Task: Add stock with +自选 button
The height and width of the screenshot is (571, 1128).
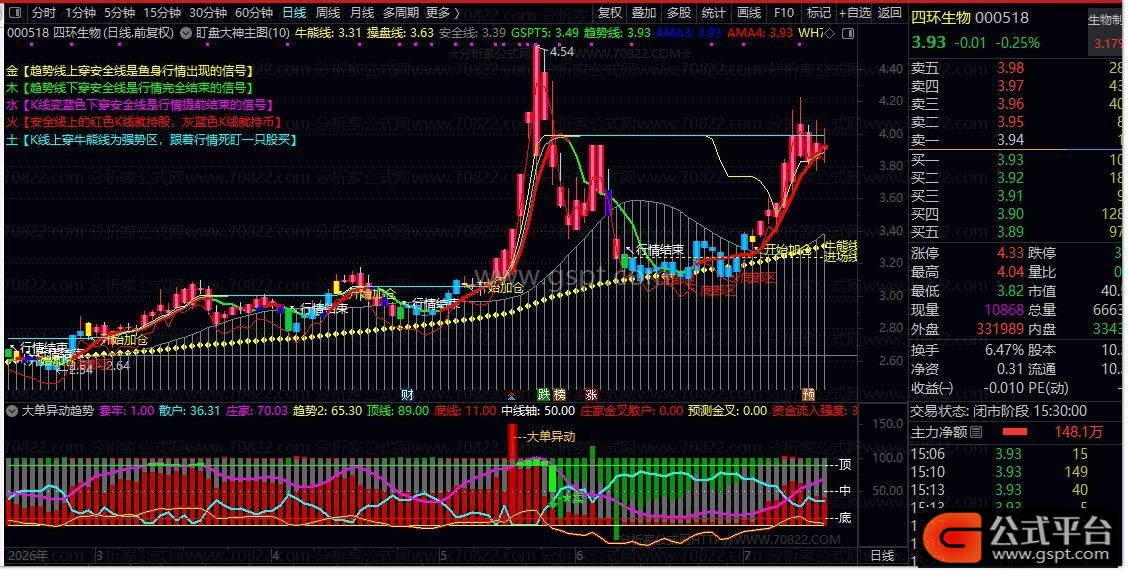Action: click(x=855, y=12)
